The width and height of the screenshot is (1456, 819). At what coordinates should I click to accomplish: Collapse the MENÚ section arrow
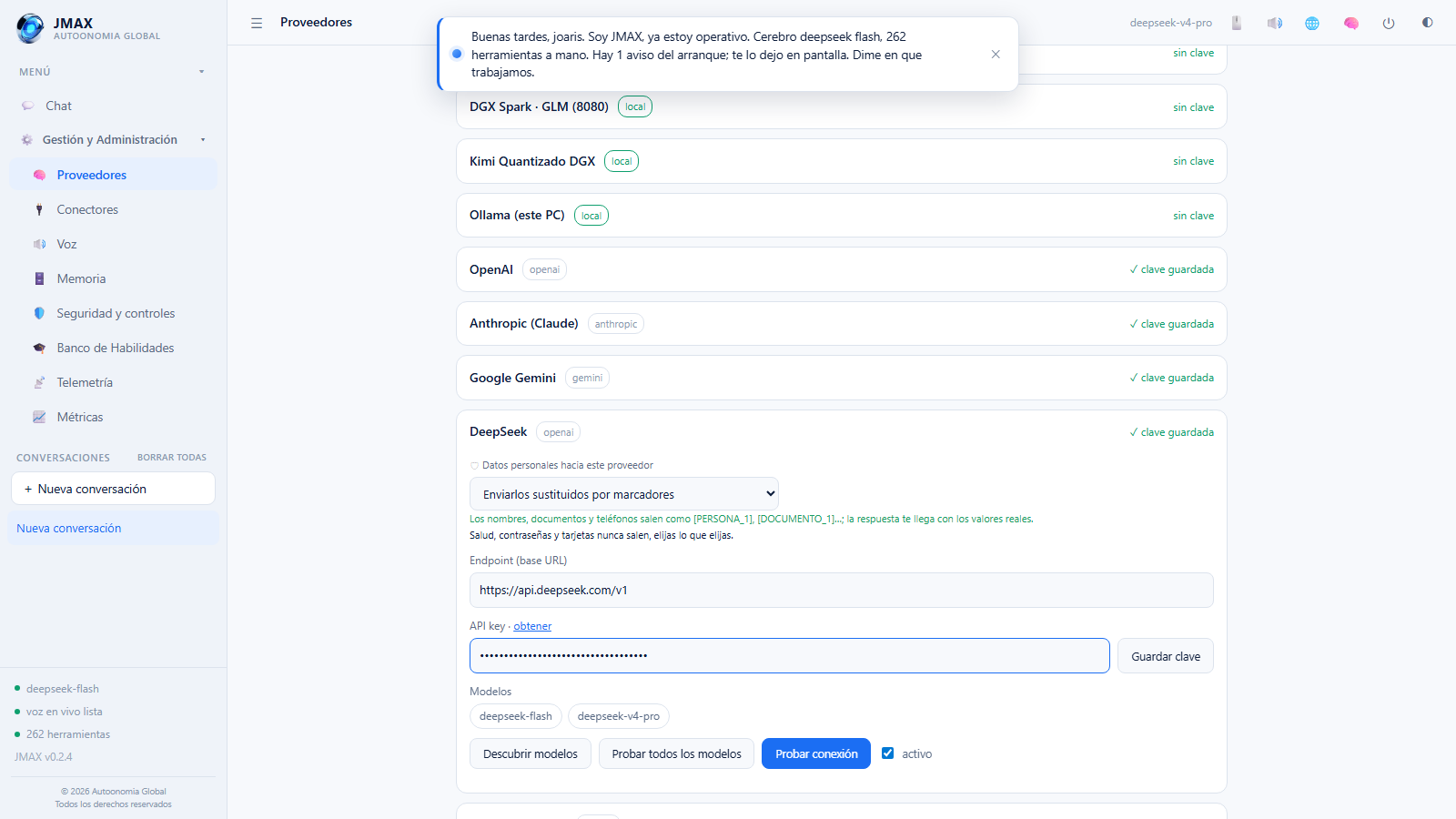[x=202, y=72]
